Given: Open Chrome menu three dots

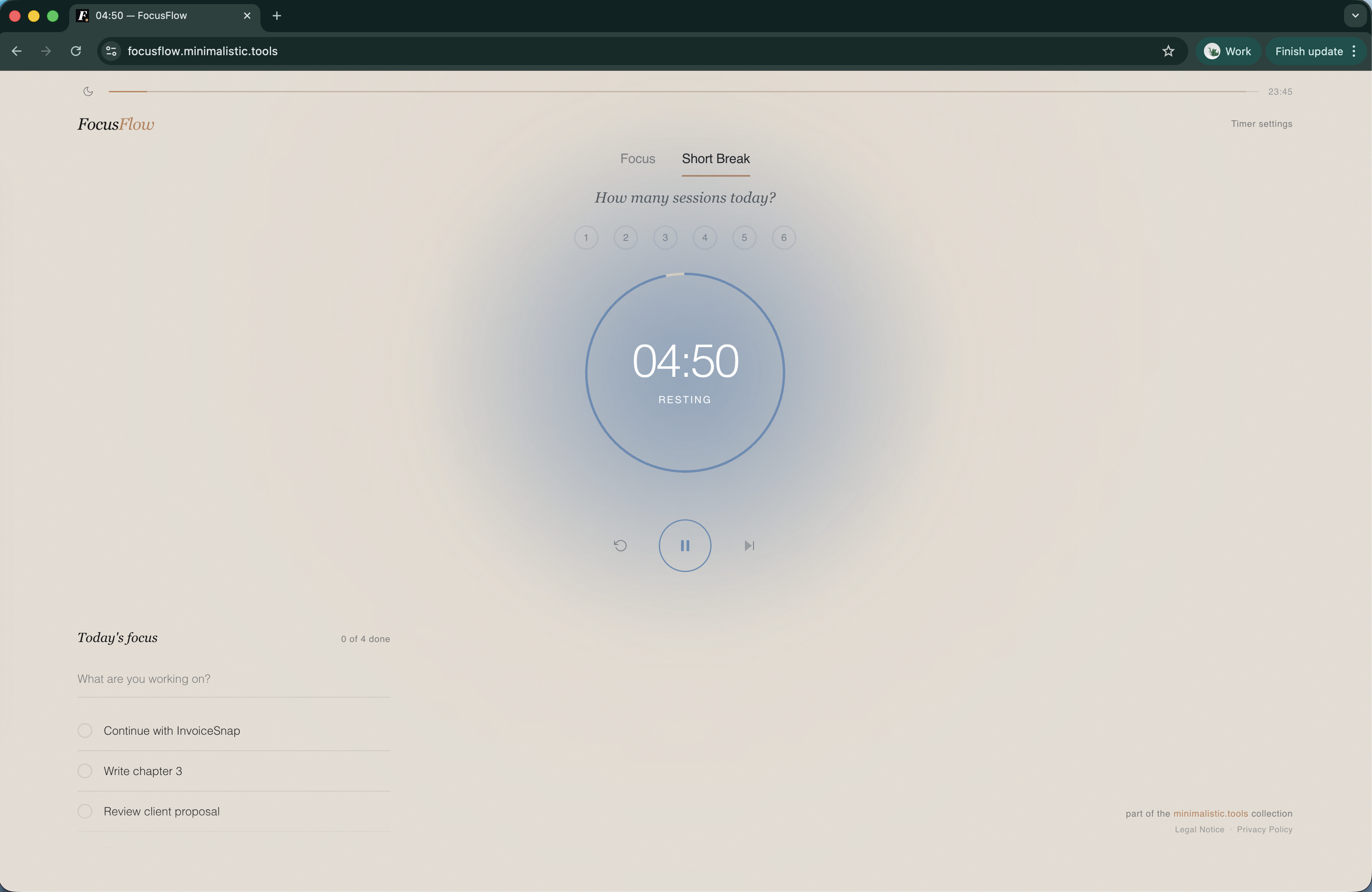Looking at the screenshot, I should coord(1353,51).
